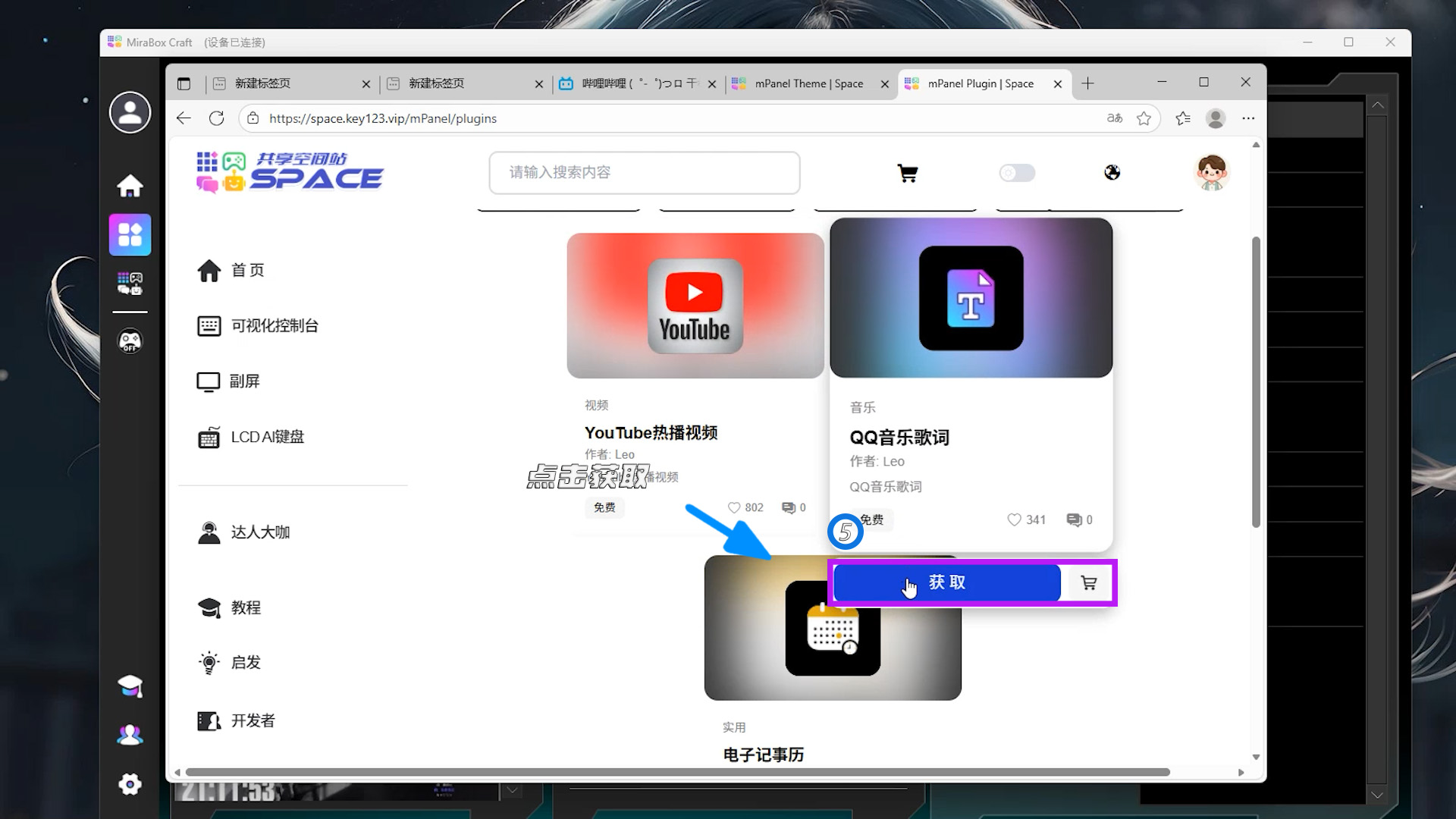This screenshot has width=1456, height=819.
Task: Close the mPanel Plugin | Space tab
Action: pos(1058,84)
